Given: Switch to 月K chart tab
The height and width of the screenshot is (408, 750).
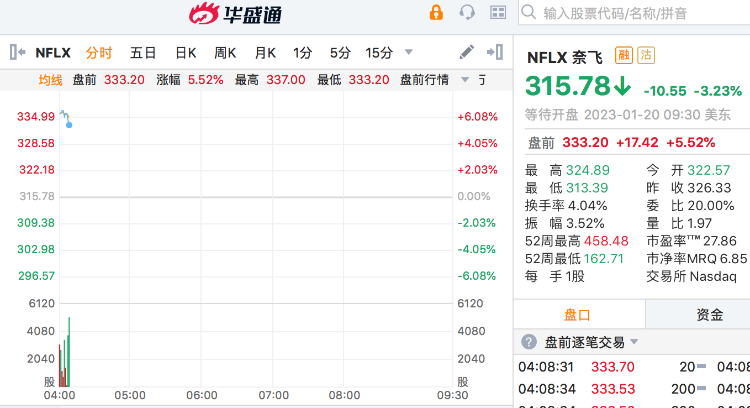Looking at the screenshot, I should pos(265,53).
